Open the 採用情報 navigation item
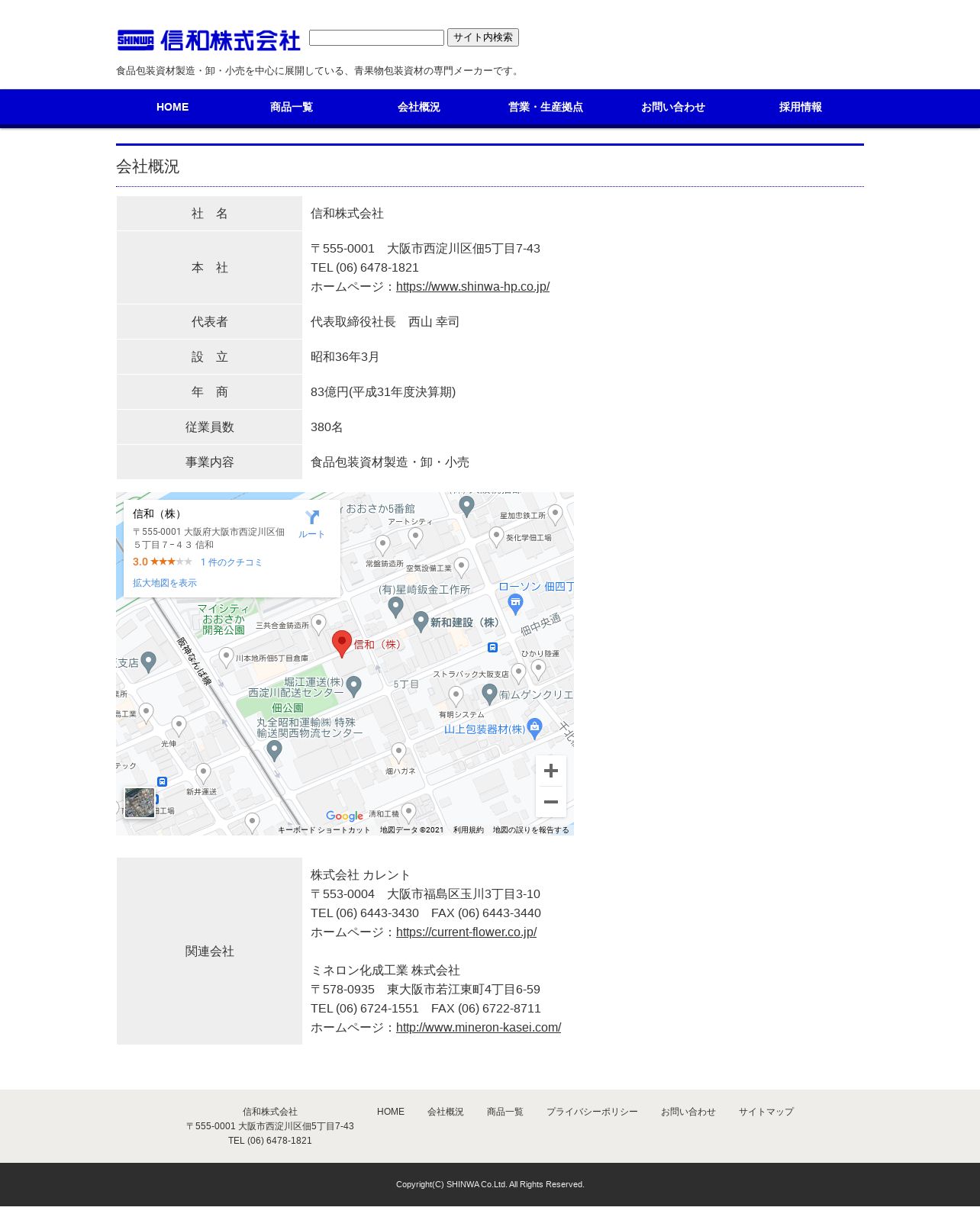Screen dimensions: 980x1217 (x=801, y=107)
